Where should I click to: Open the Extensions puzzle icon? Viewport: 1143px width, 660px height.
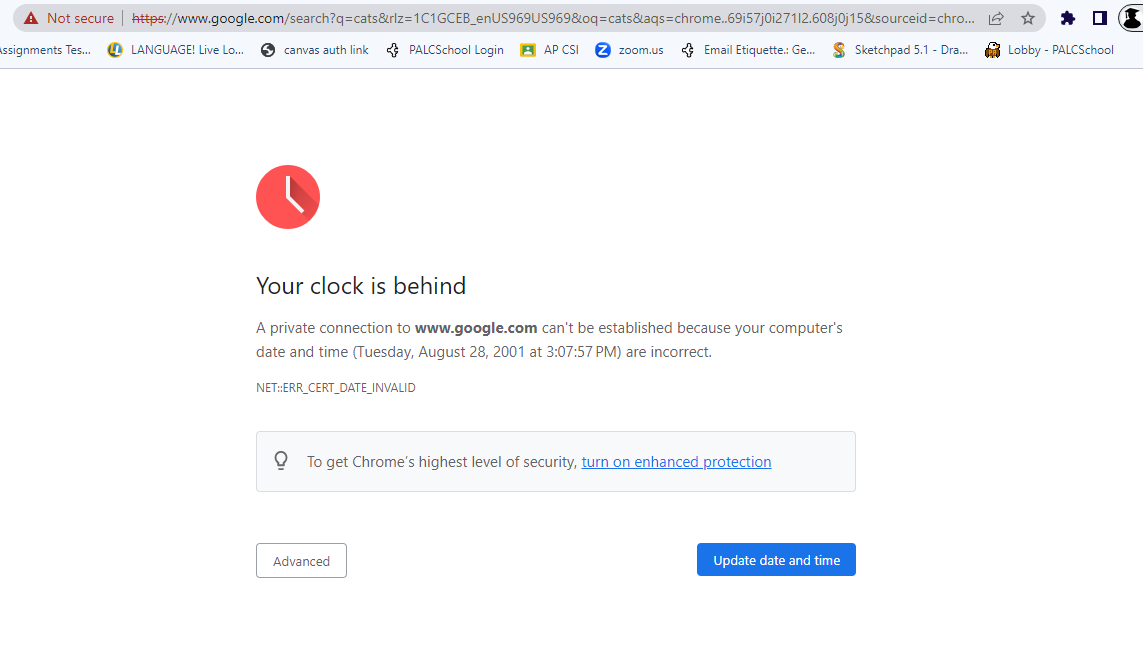[1067, 18]
